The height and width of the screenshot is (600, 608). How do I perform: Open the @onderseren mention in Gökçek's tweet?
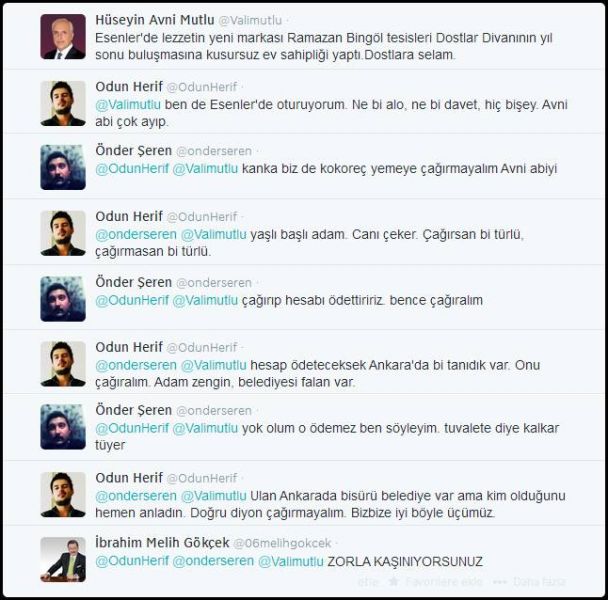pos(213,561)
